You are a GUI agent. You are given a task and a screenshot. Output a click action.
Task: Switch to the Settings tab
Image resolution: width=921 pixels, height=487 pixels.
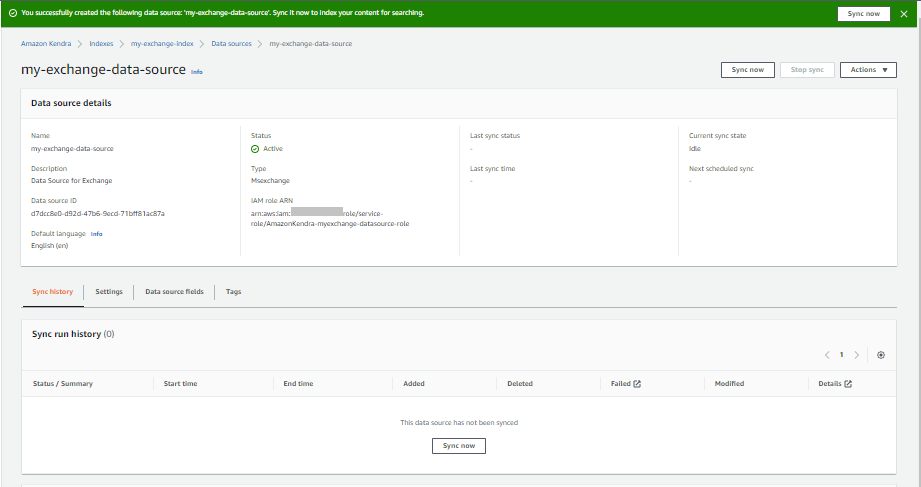[109, 292]
